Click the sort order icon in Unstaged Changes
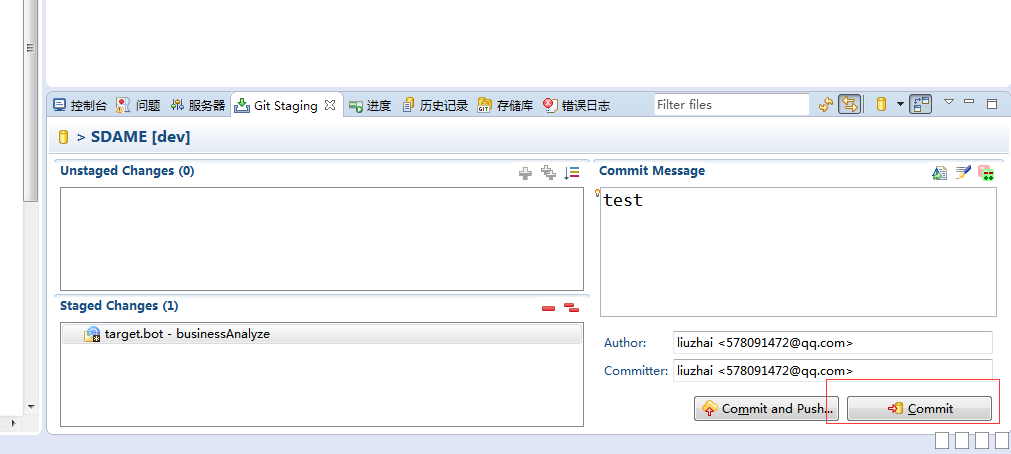 pyautogui.click(x=572, y=173)
